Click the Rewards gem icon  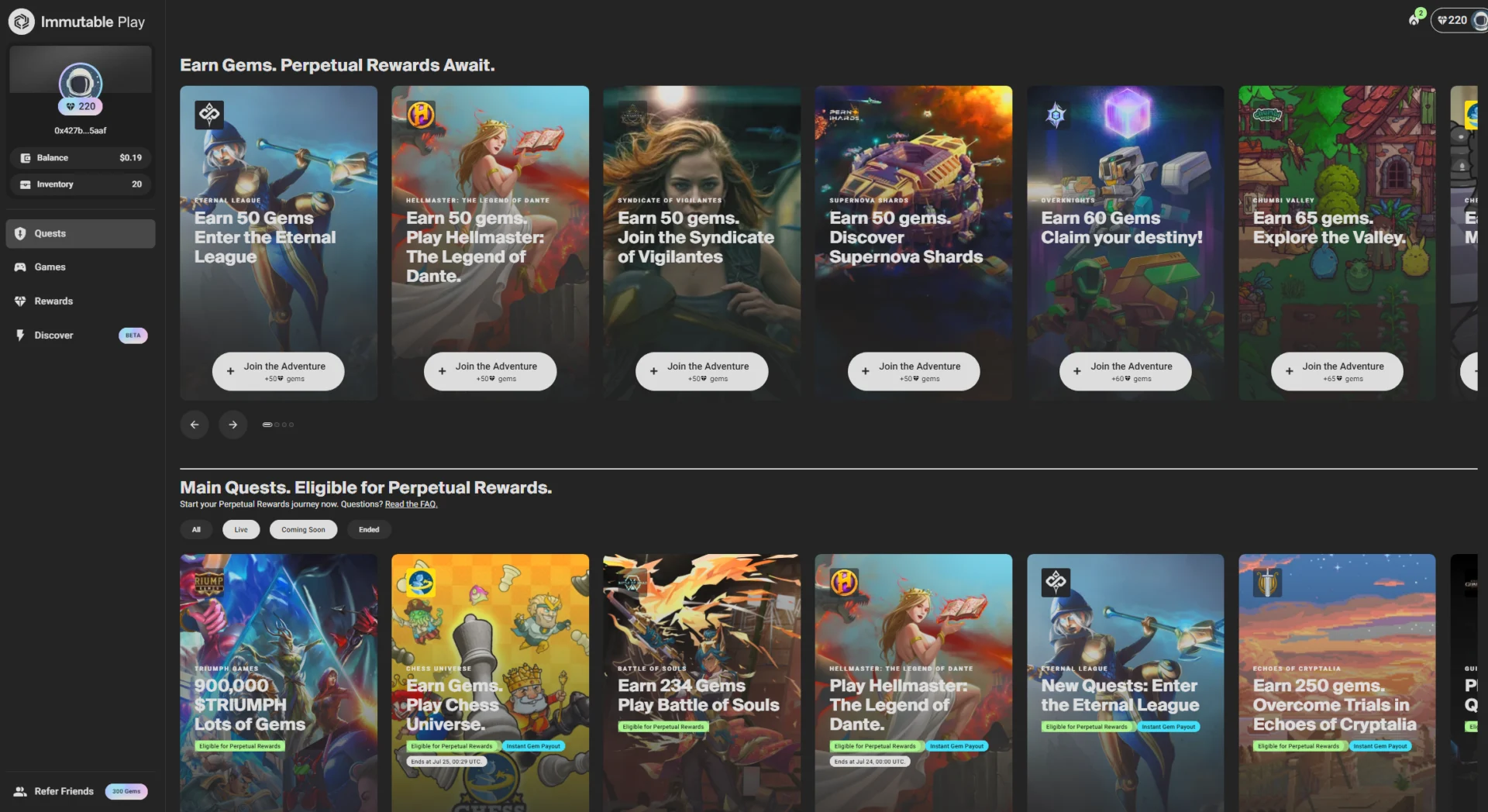20,301
